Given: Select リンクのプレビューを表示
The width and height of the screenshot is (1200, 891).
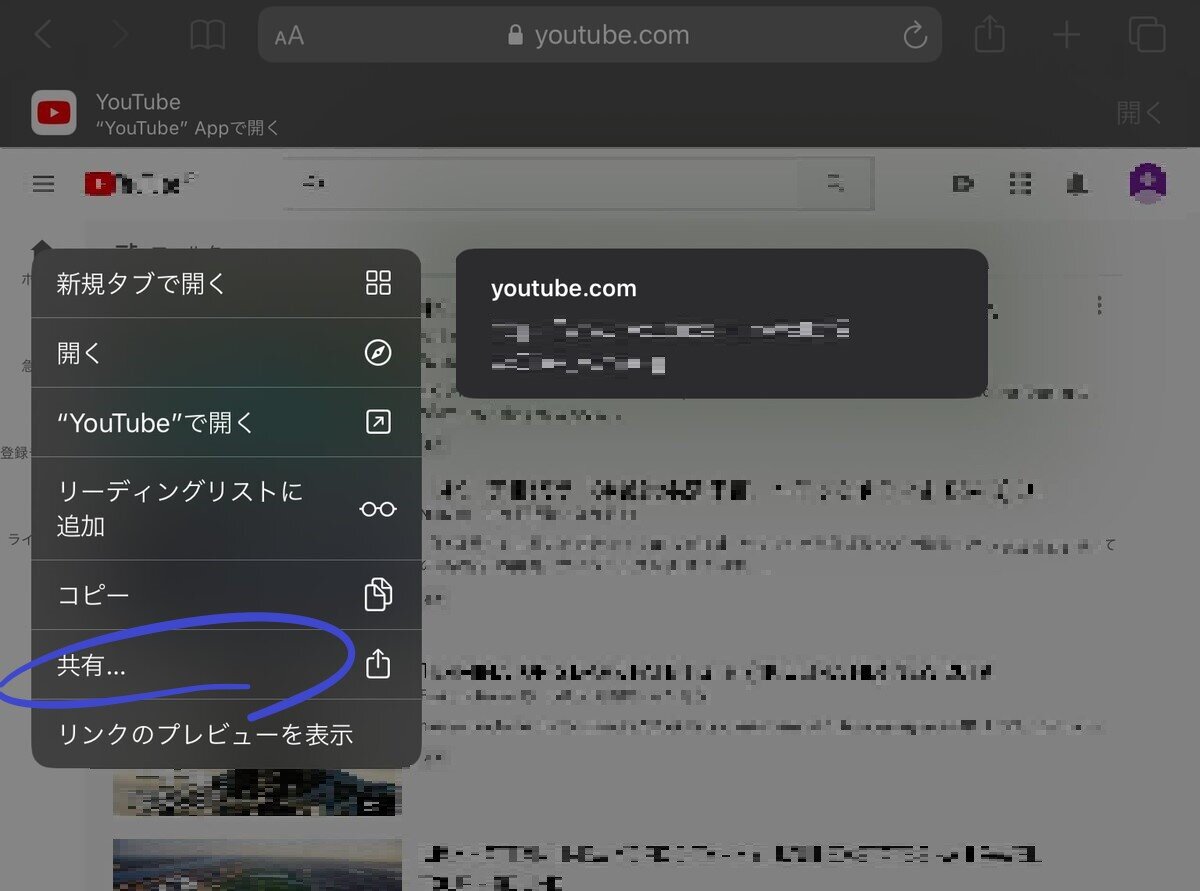Looking at the screenshot, I should point(226,734).
